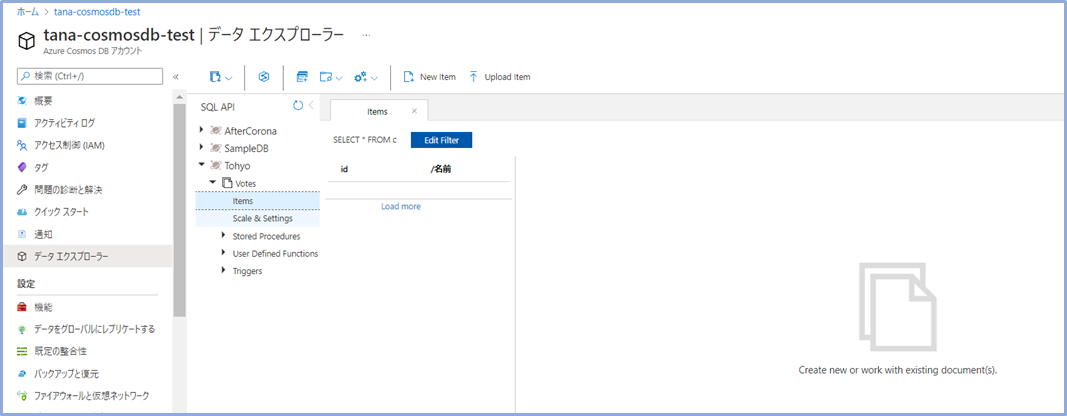Screen dimensions: 1067x416
Task: Click the id column header
Action: pyautogui.click(x=344, y=170)
